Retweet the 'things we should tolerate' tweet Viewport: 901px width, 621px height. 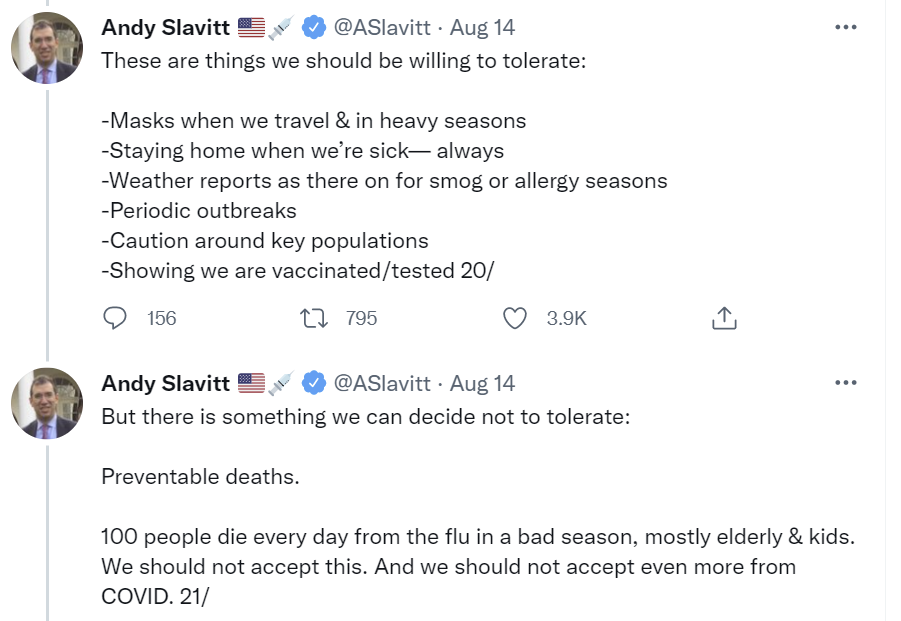pyautogui.click(x=313, y=318)
